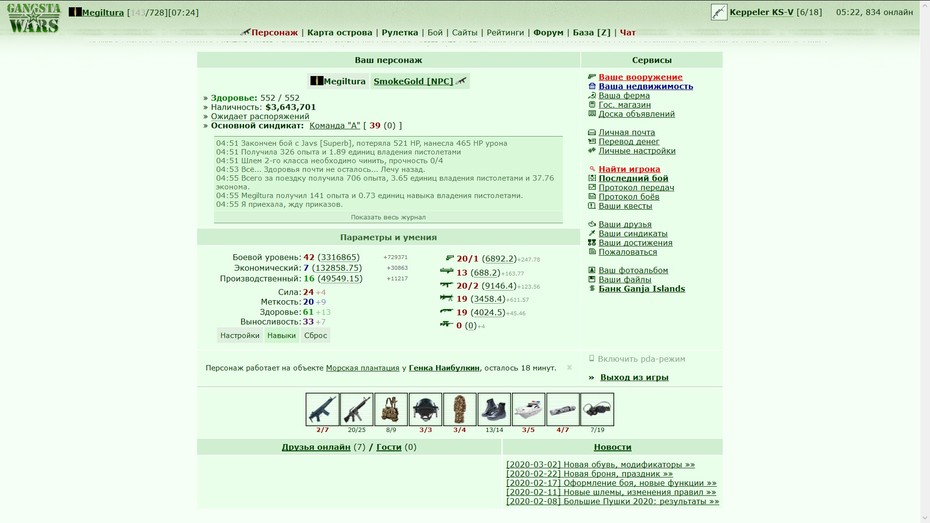930x523 pixels.
Task: Open the first rifle equipment slot 2/7
Action: tap(323, 409)
